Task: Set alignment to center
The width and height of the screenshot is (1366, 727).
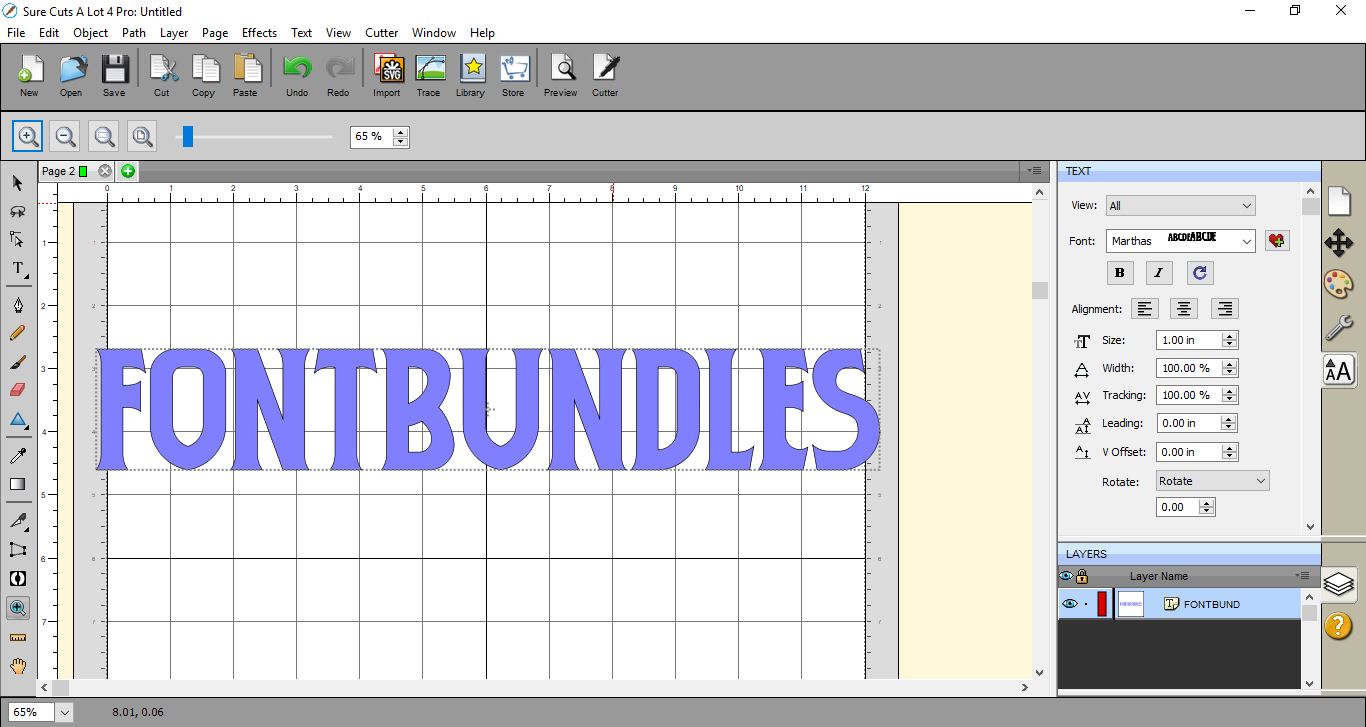Action: pyautogui.click(x=1184, y=309)
